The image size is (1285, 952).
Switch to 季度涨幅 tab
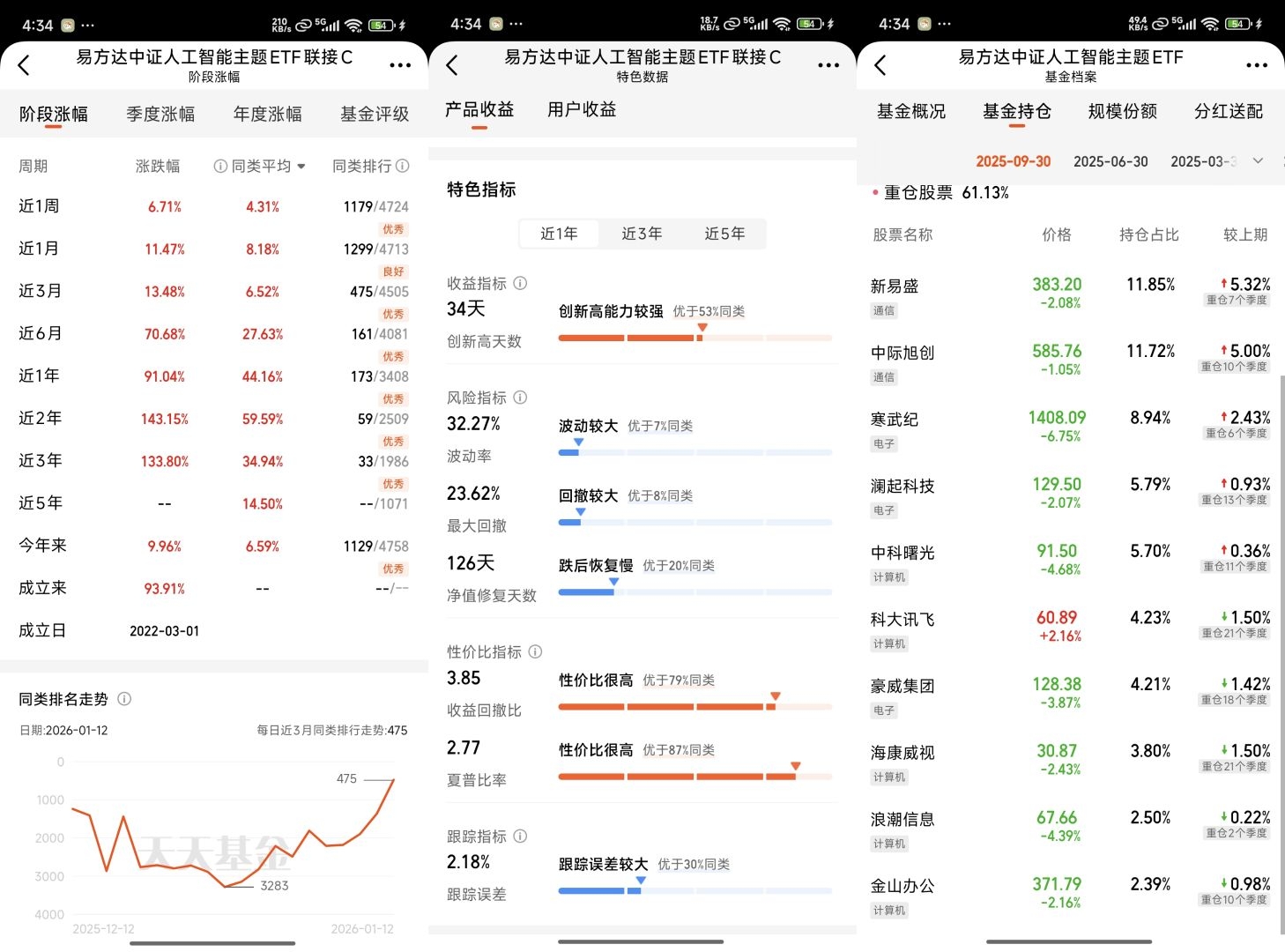point(160,114)
